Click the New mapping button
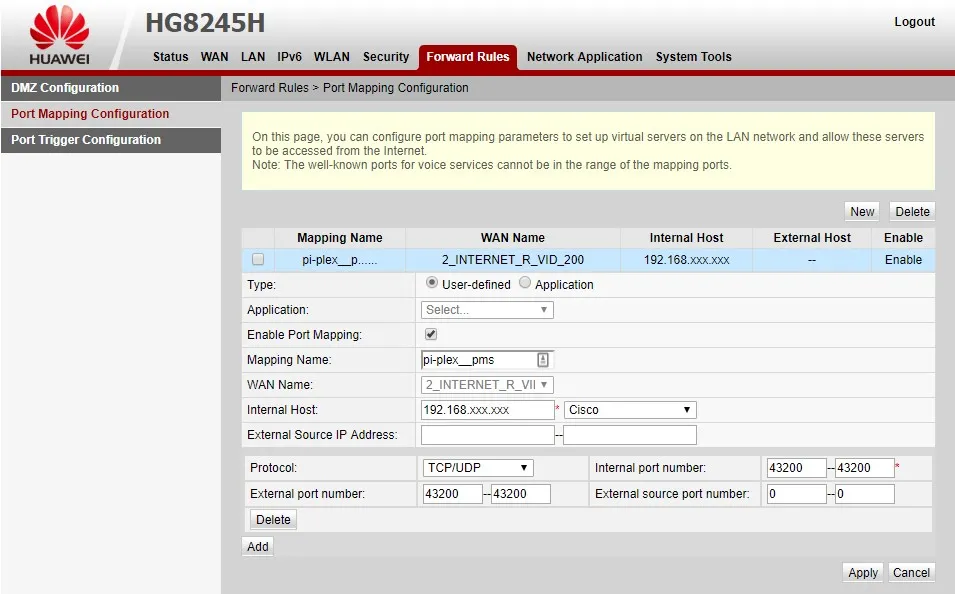The width and height of the screenshot is (955, 594). coord(862,211)
